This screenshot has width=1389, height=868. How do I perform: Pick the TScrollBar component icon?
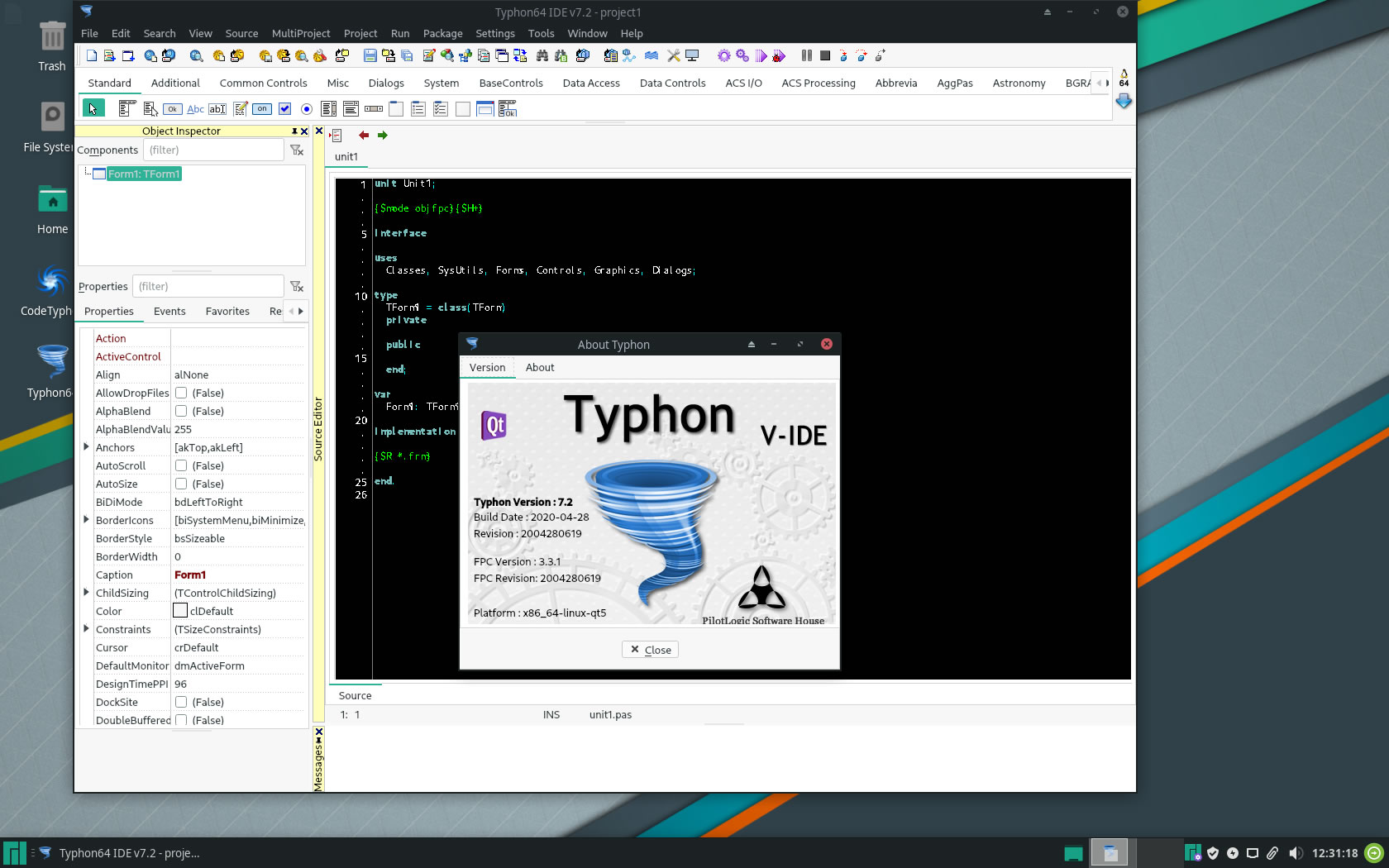tap(374, 108)
